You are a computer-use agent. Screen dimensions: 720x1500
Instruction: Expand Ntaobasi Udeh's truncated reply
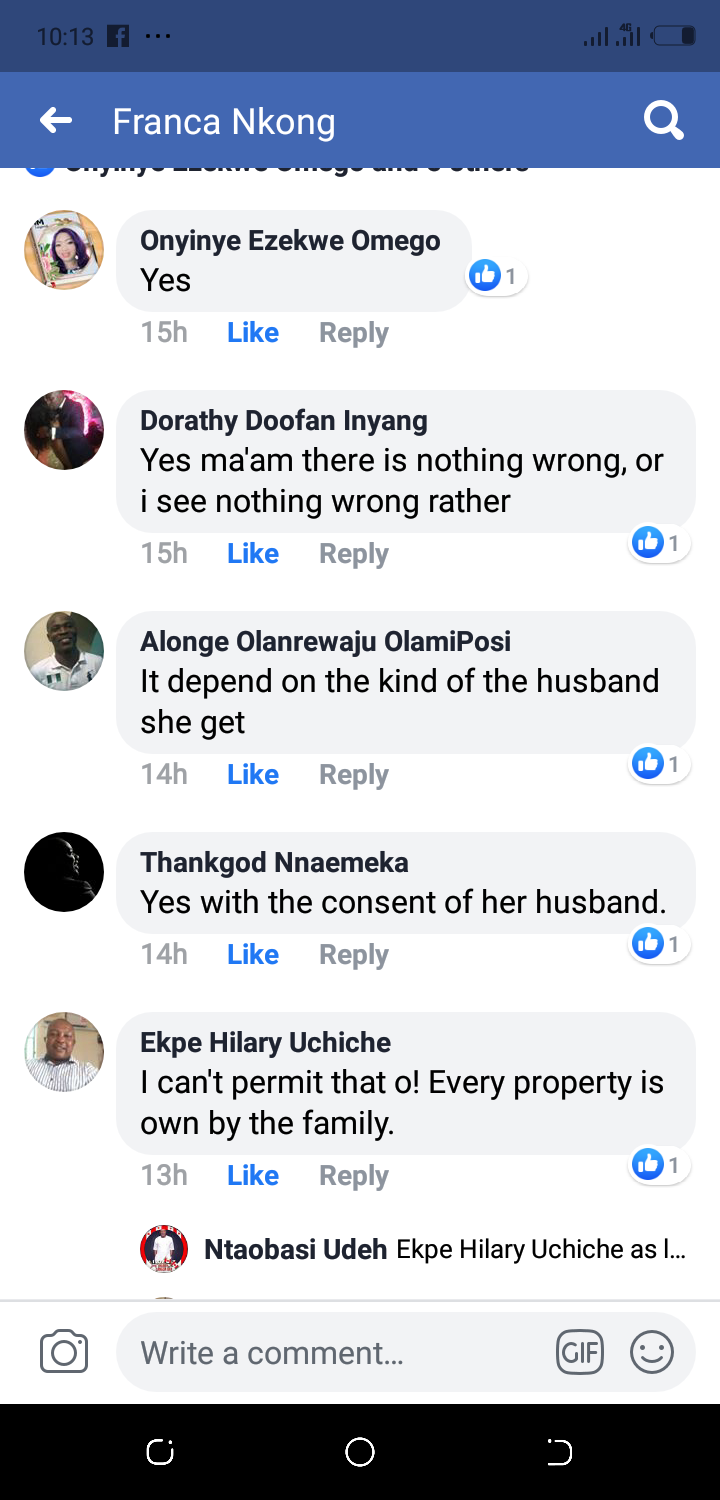540,1249
